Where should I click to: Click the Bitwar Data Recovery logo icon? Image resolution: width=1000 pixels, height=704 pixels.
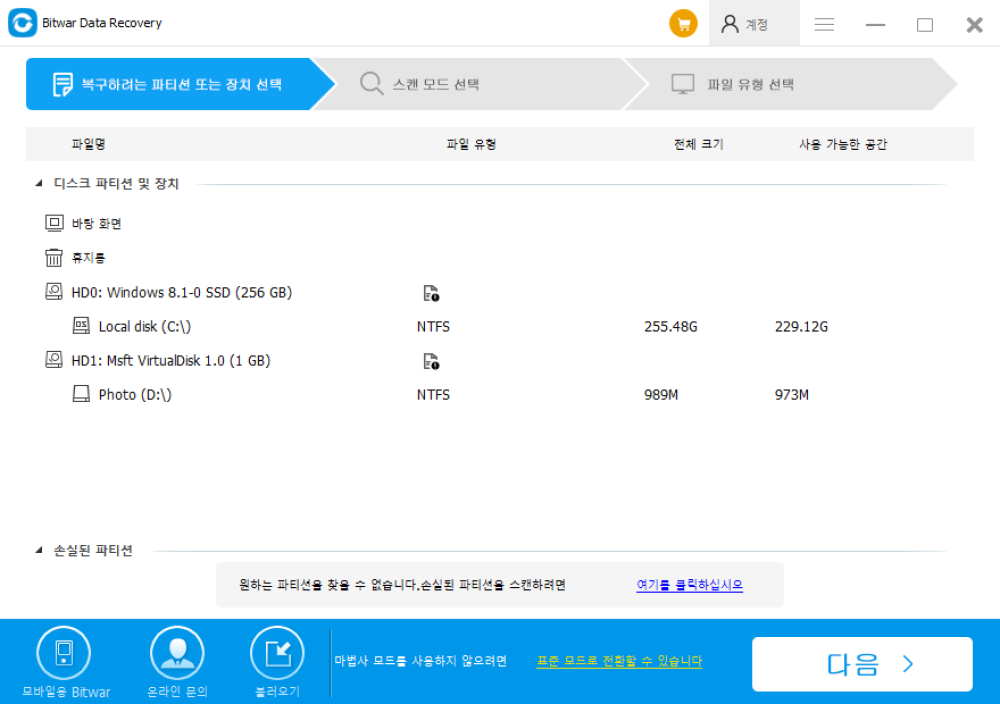coord(22,23)
